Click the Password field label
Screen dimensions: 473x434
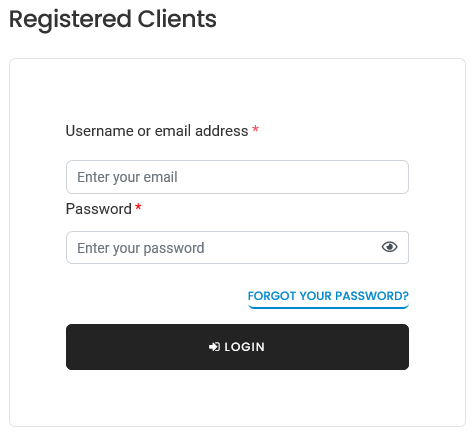click(99, 209)
